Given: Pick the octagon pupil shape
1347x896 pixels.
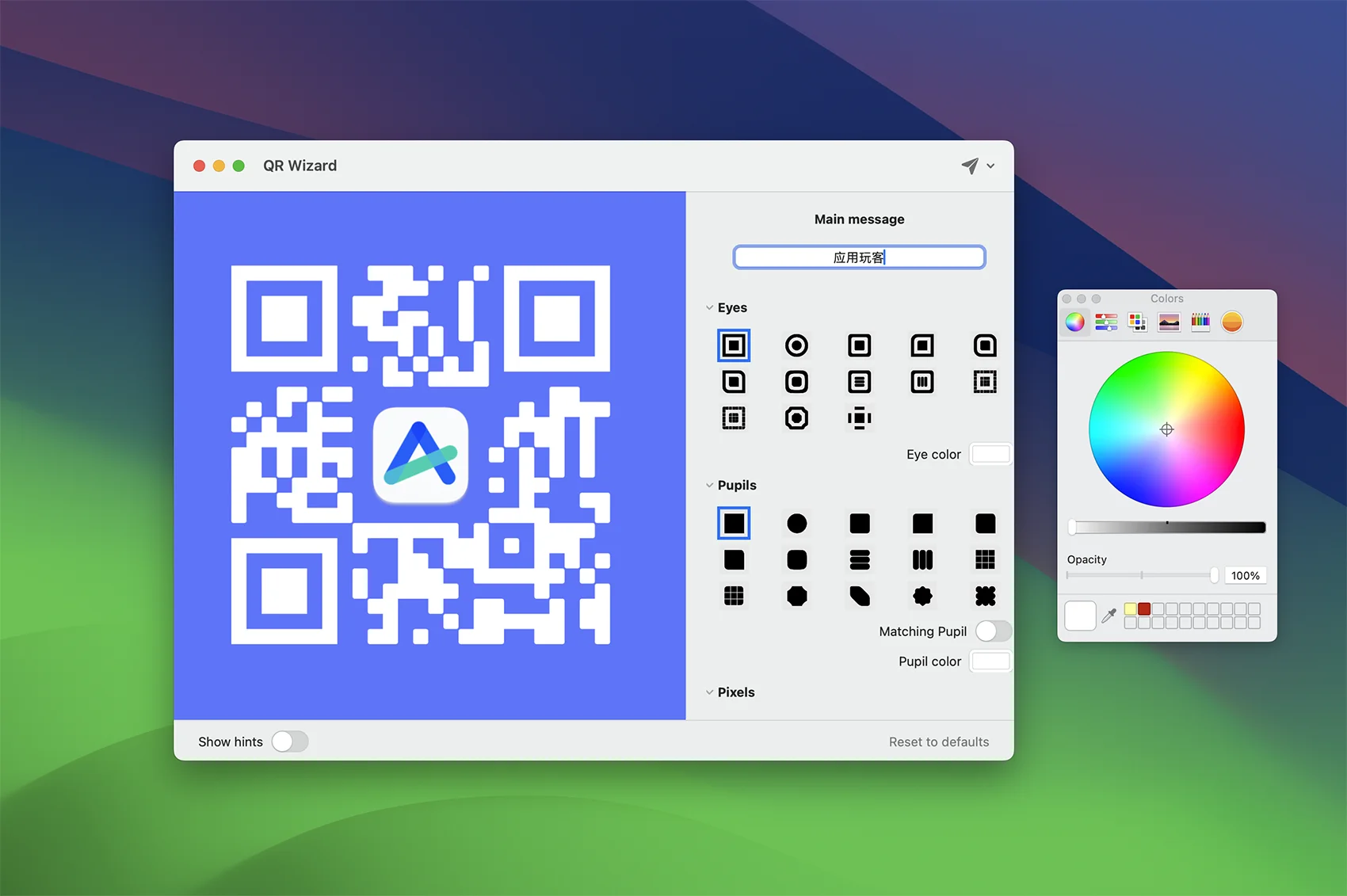Looking at the screenshot, I should click(x=796, y=596).
